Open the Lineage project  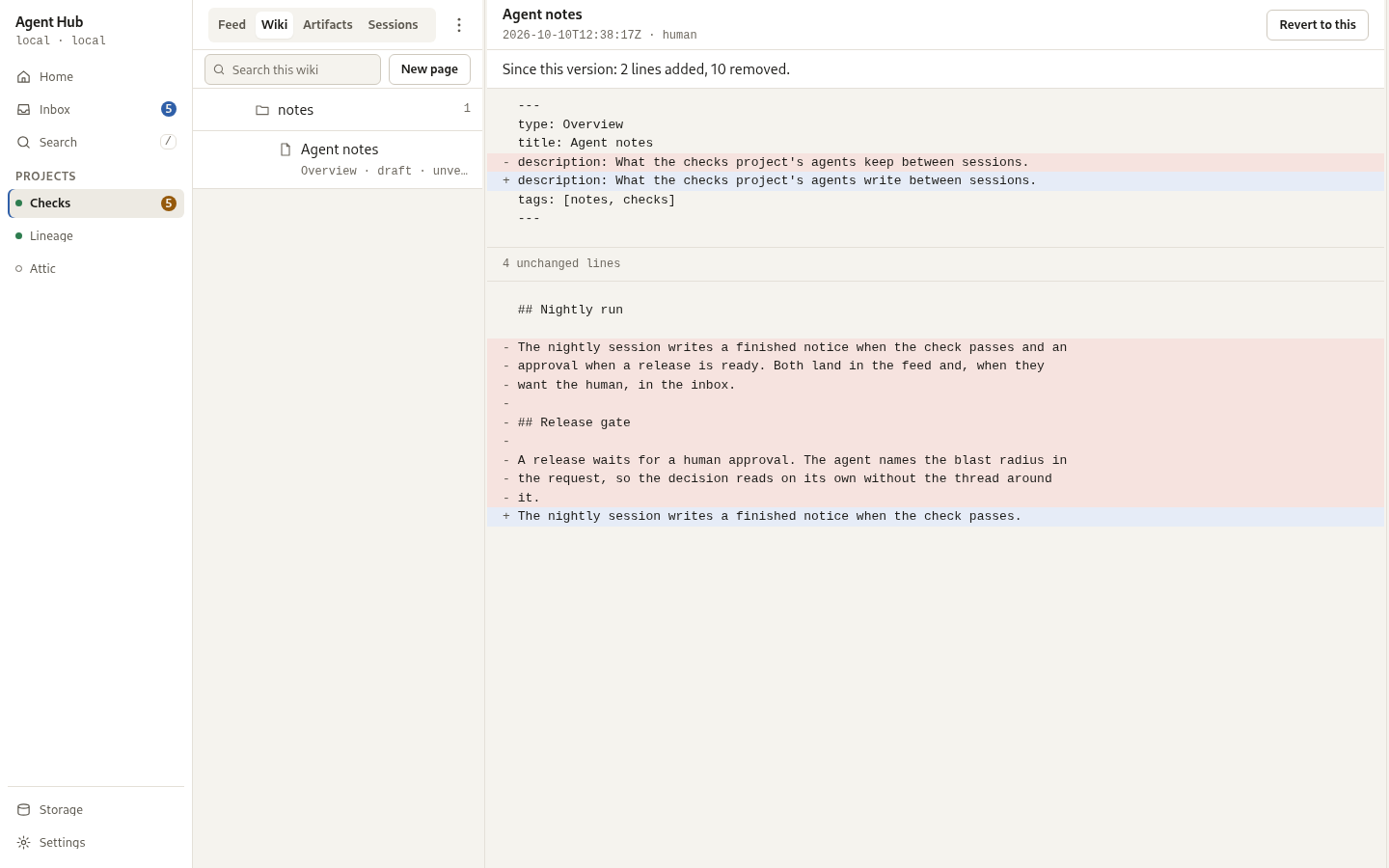pos(95,236)
